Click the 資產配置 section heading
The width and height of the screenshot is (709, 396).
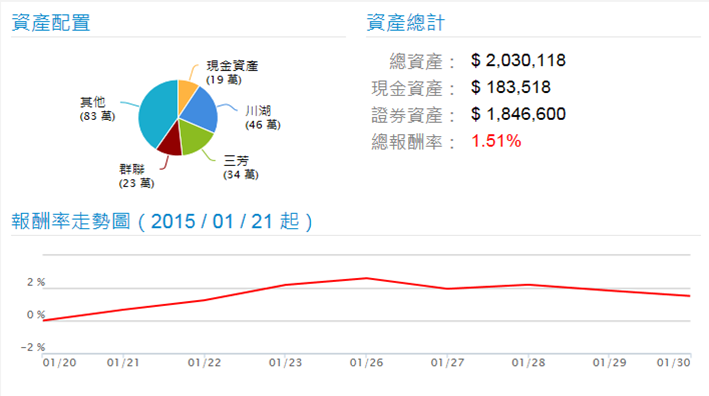[x=51, y=23]
